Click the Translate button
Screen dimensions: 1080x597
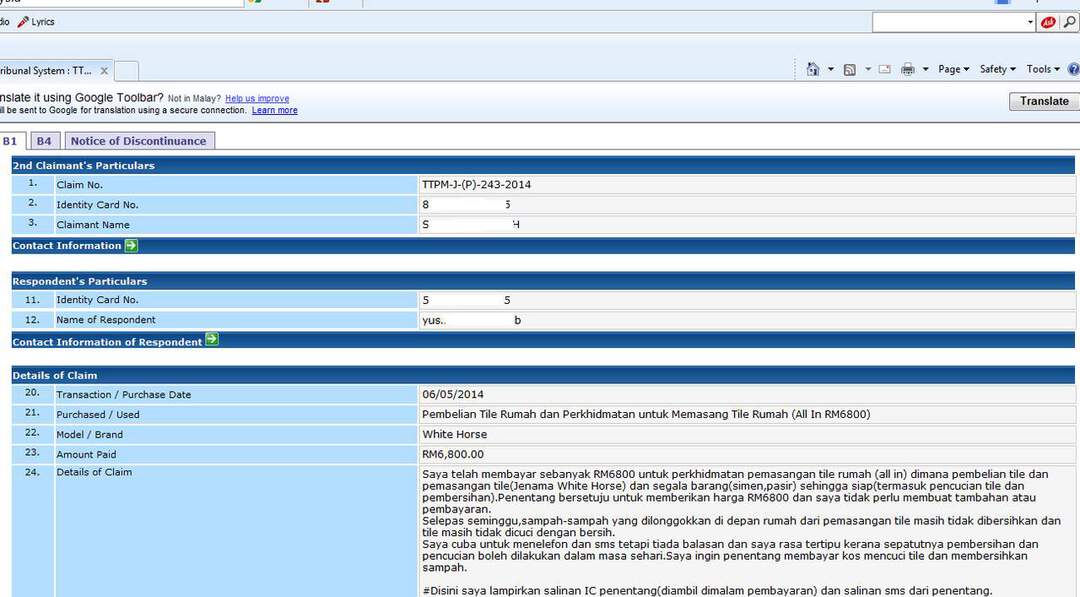coord(1044,101)
